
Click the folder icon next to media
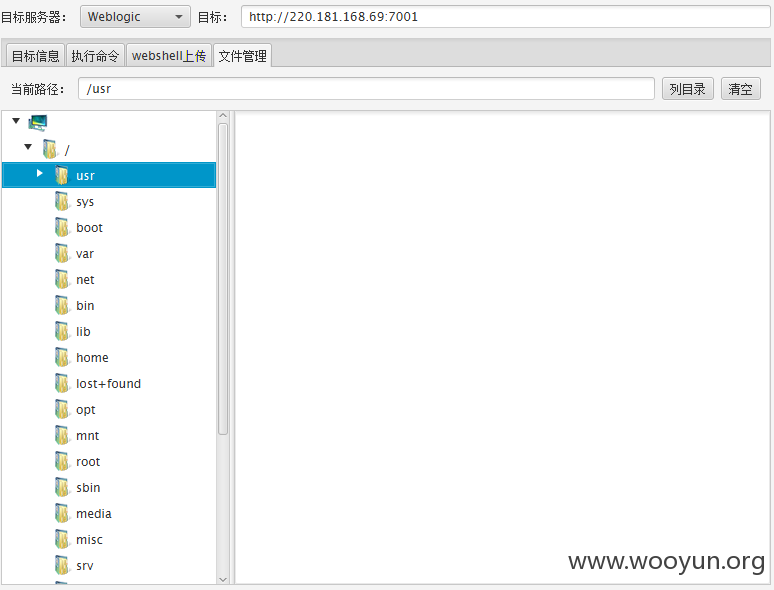point(62,513)
